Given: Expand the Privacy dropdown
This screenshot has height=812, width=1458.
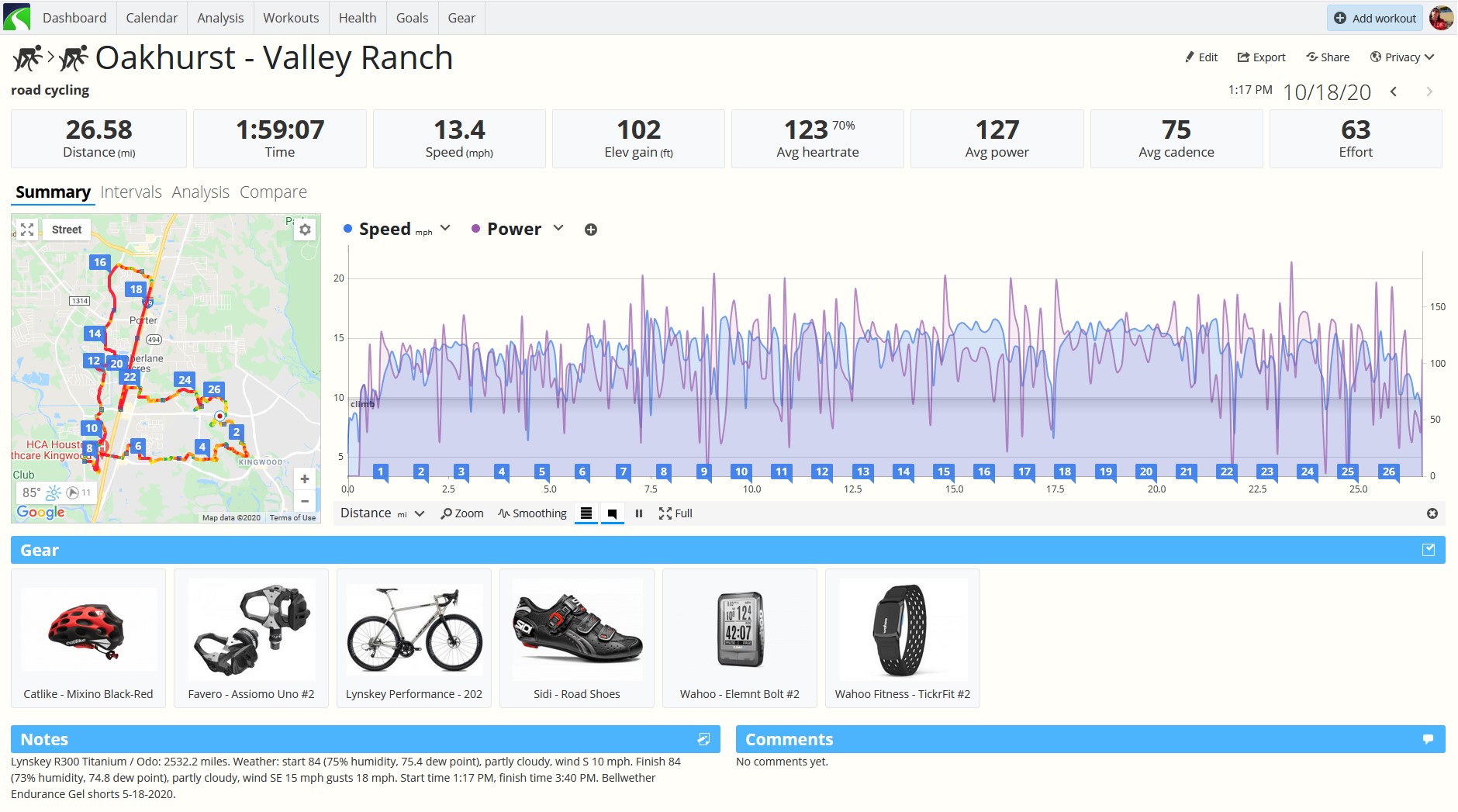Looking at the screenshot, I should click(x=1402, y=57).
